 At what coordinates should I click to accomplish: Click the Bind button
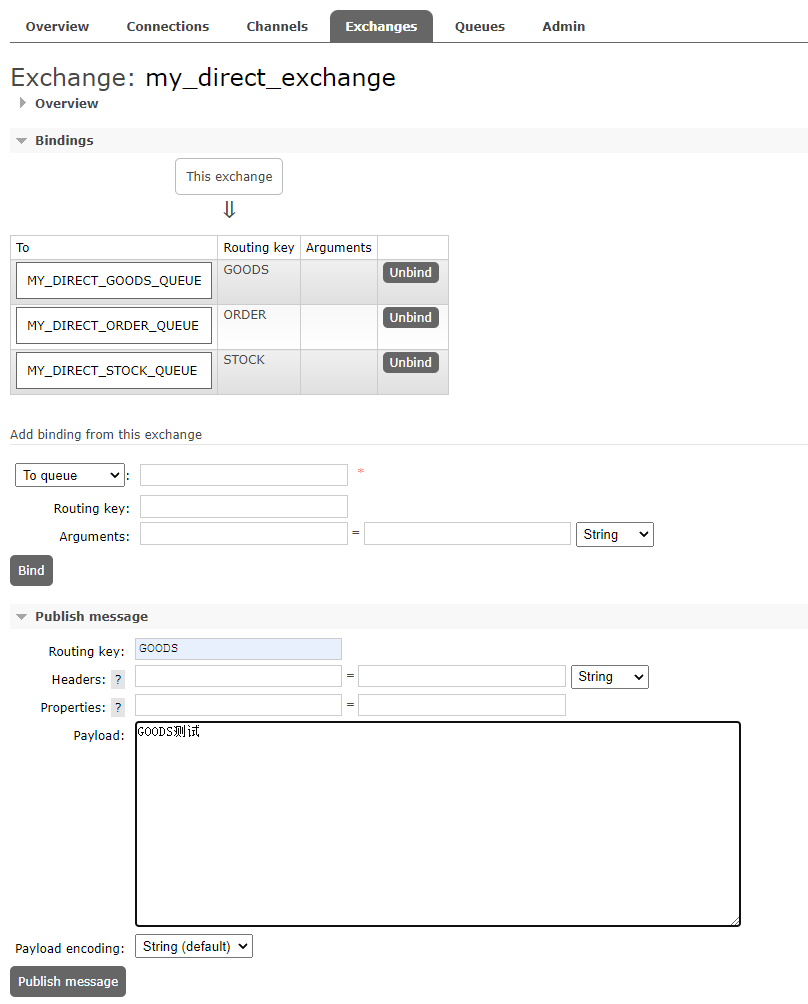pyautogui.click(x=31, y=570)
